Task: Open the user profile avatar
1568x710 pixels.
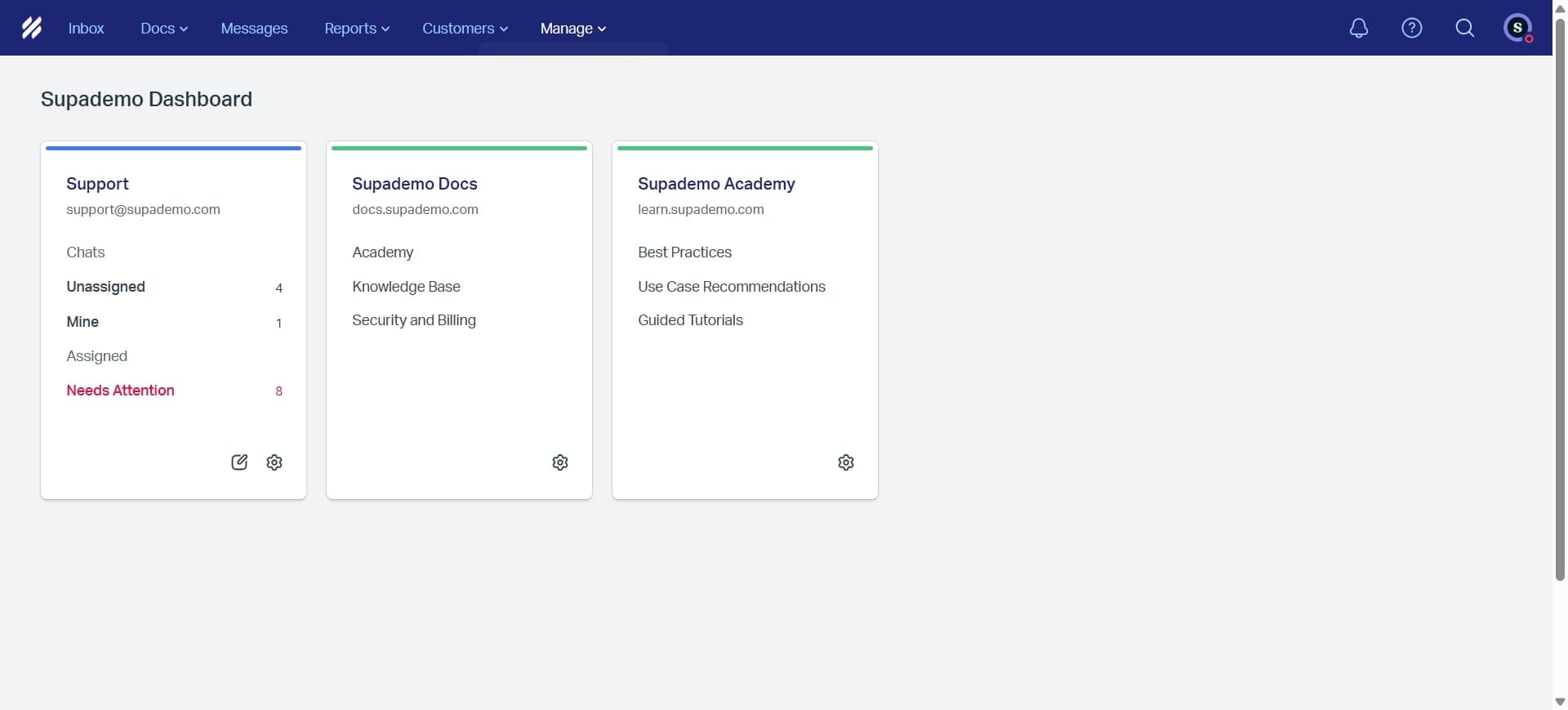Action: [x=1517, y=28]
